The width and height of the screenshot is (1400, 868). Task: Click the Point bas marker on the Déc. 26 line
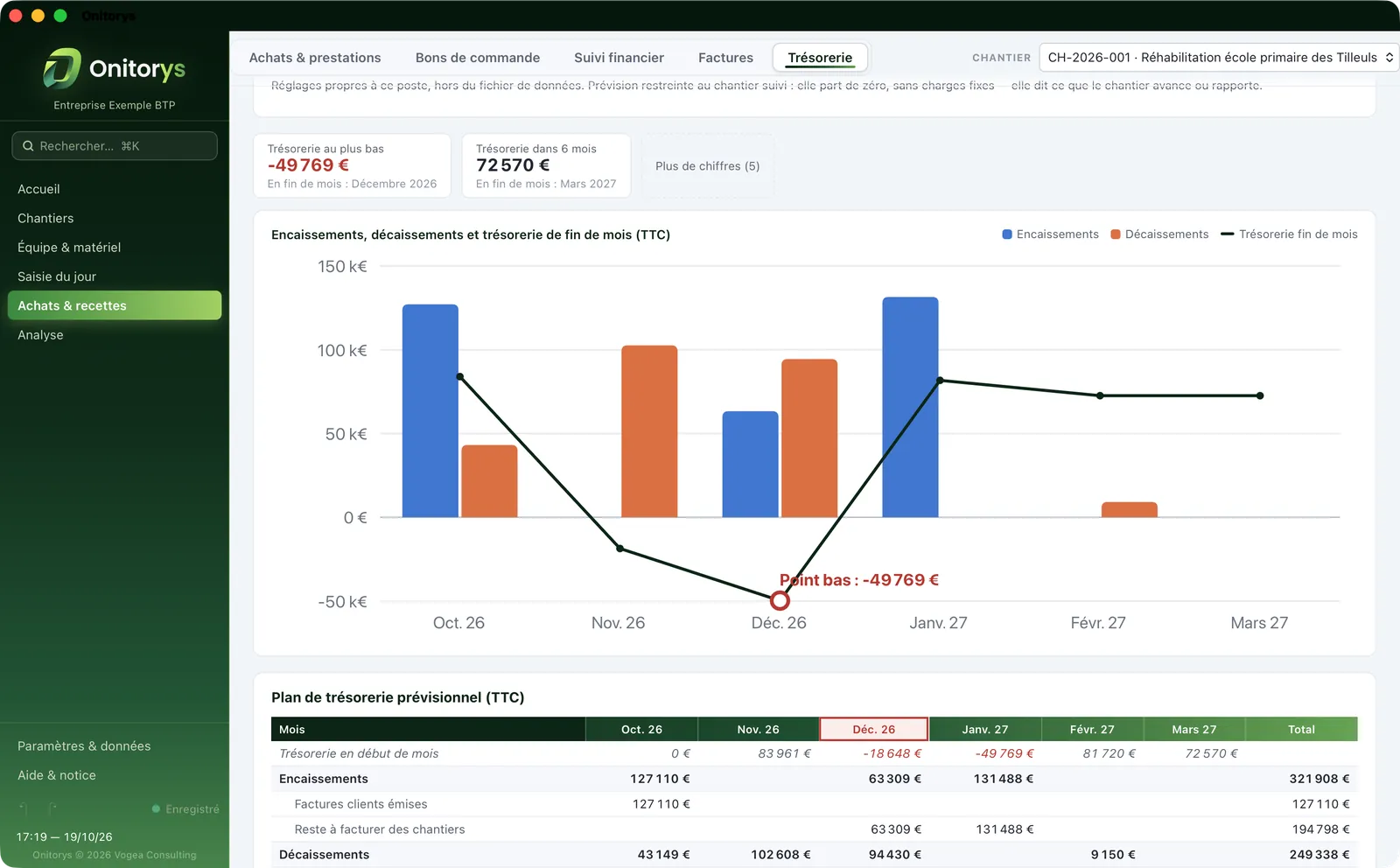click(x=780, y=600)
